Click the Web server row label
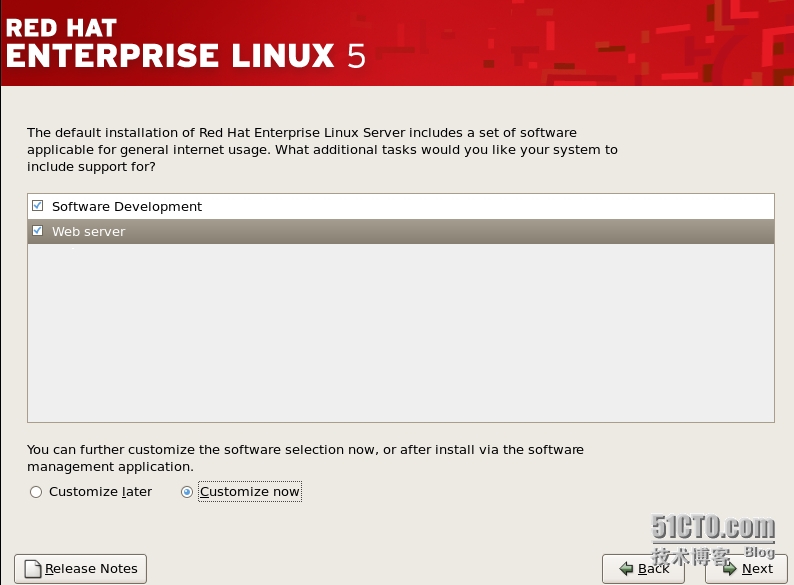This screenshot has width=794, height=585. (89, 231)
